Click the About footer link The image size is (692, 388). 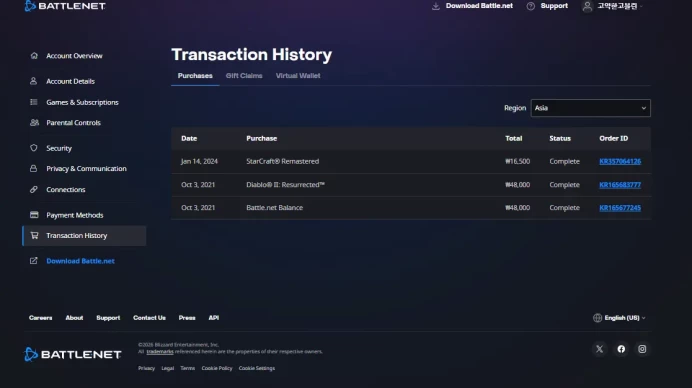pos(74,318)
